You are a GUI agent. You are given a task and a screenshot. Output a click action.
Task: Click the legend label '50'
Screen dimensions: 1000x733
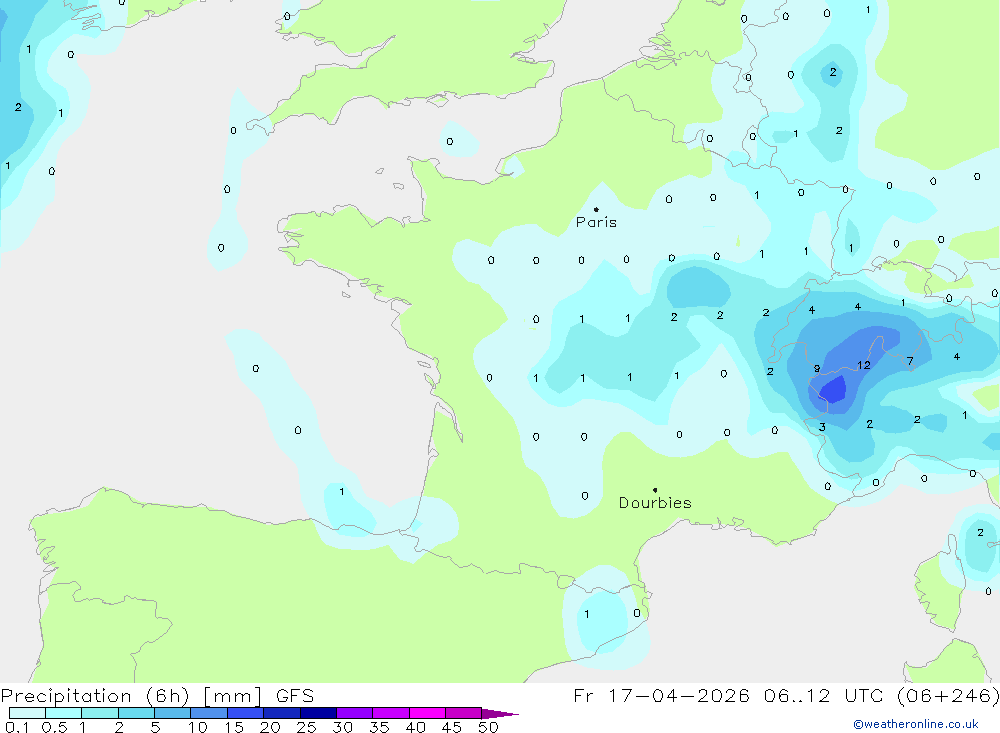[488, 727]
